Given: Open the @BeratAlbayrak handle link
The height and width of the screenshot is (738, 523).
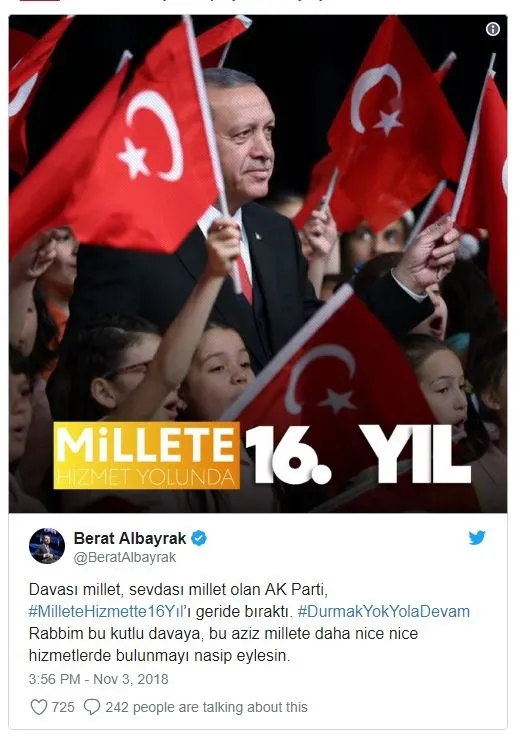Looking at the screenshot, I should point(125,557).
